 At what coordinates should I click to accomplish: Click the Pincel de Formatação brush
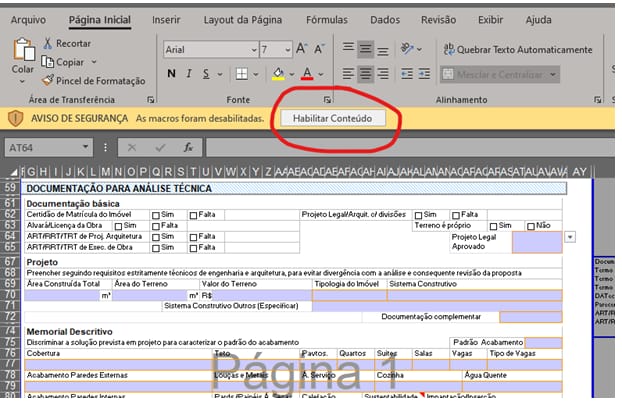click(x=47, y=80)
